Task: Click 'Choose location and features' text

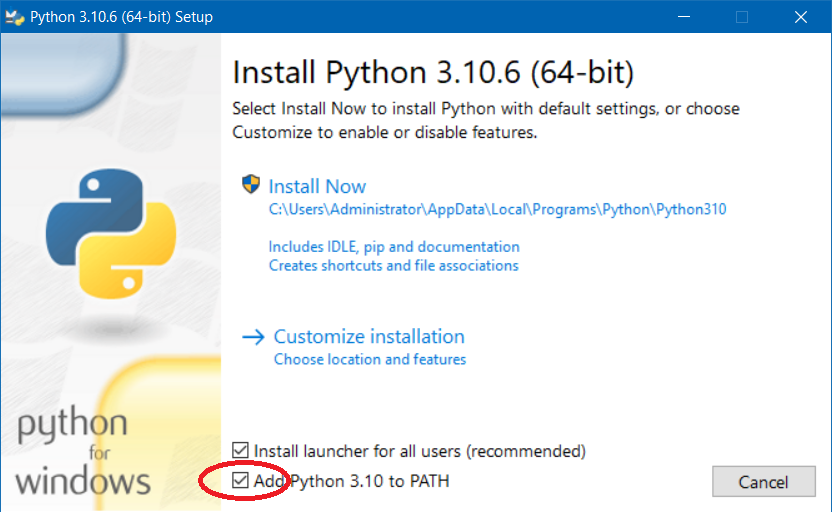Action: (370, 359)
